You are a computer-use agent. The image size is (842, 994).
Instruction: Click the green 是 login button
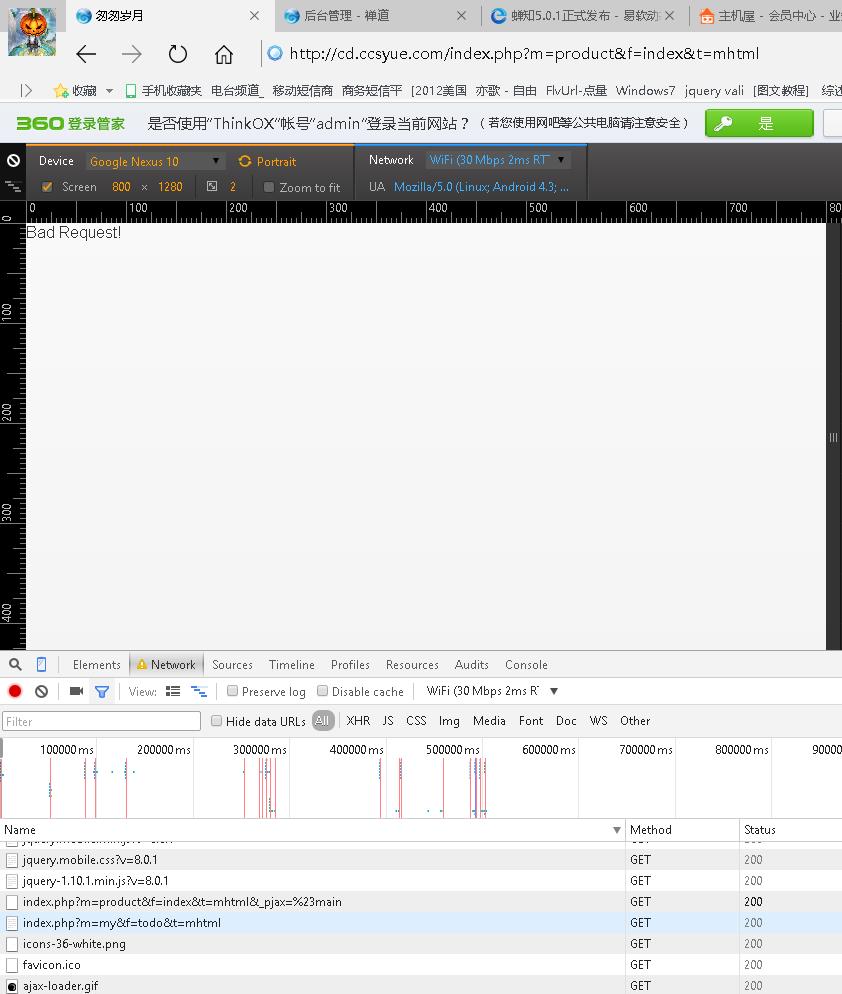[x=759, y=123]
